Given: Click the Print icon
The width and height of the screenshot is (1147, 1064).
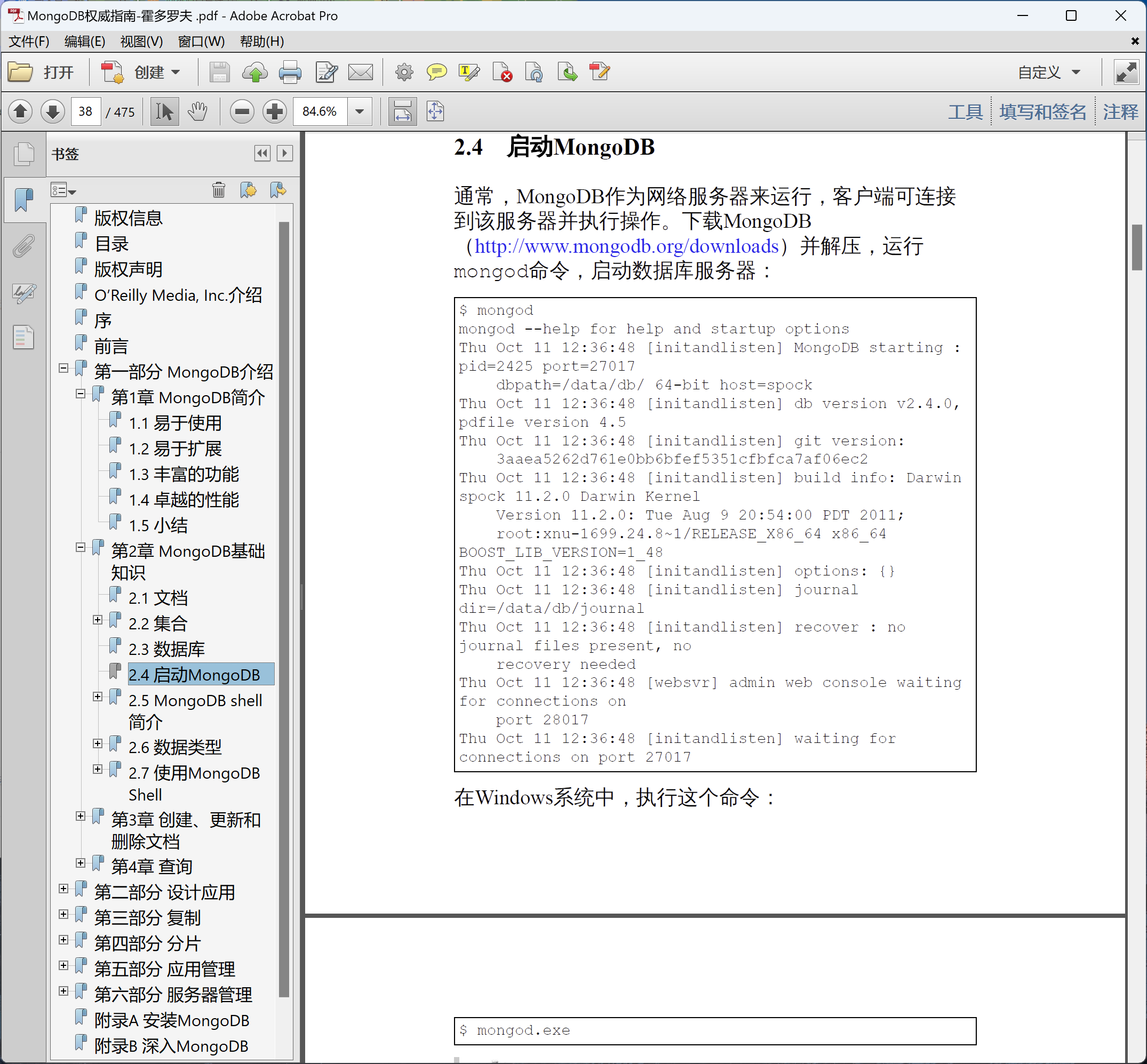Looking at the screenshot, I should click(290, 72).
